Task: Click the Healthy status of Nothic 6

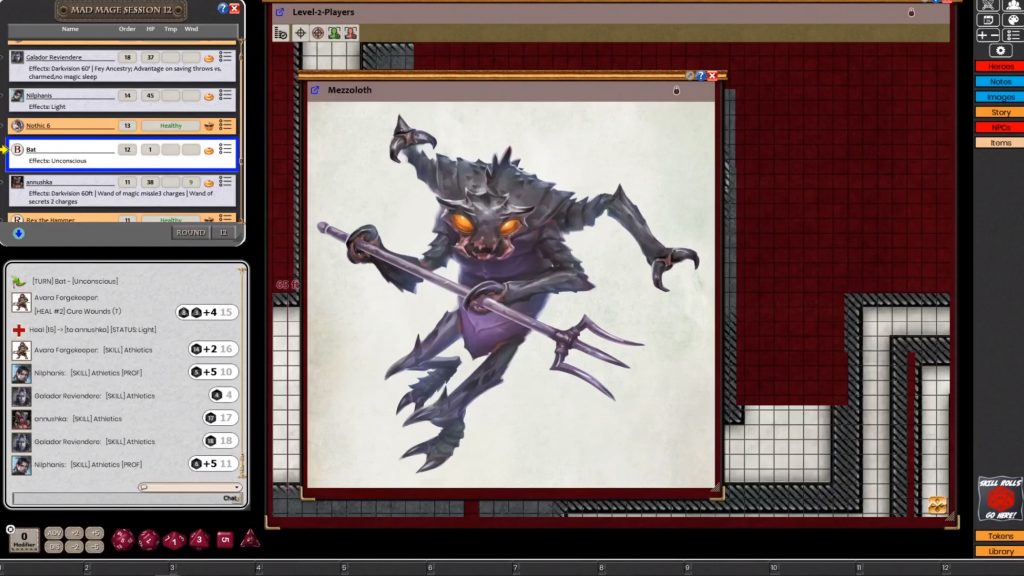Action: 170,125
